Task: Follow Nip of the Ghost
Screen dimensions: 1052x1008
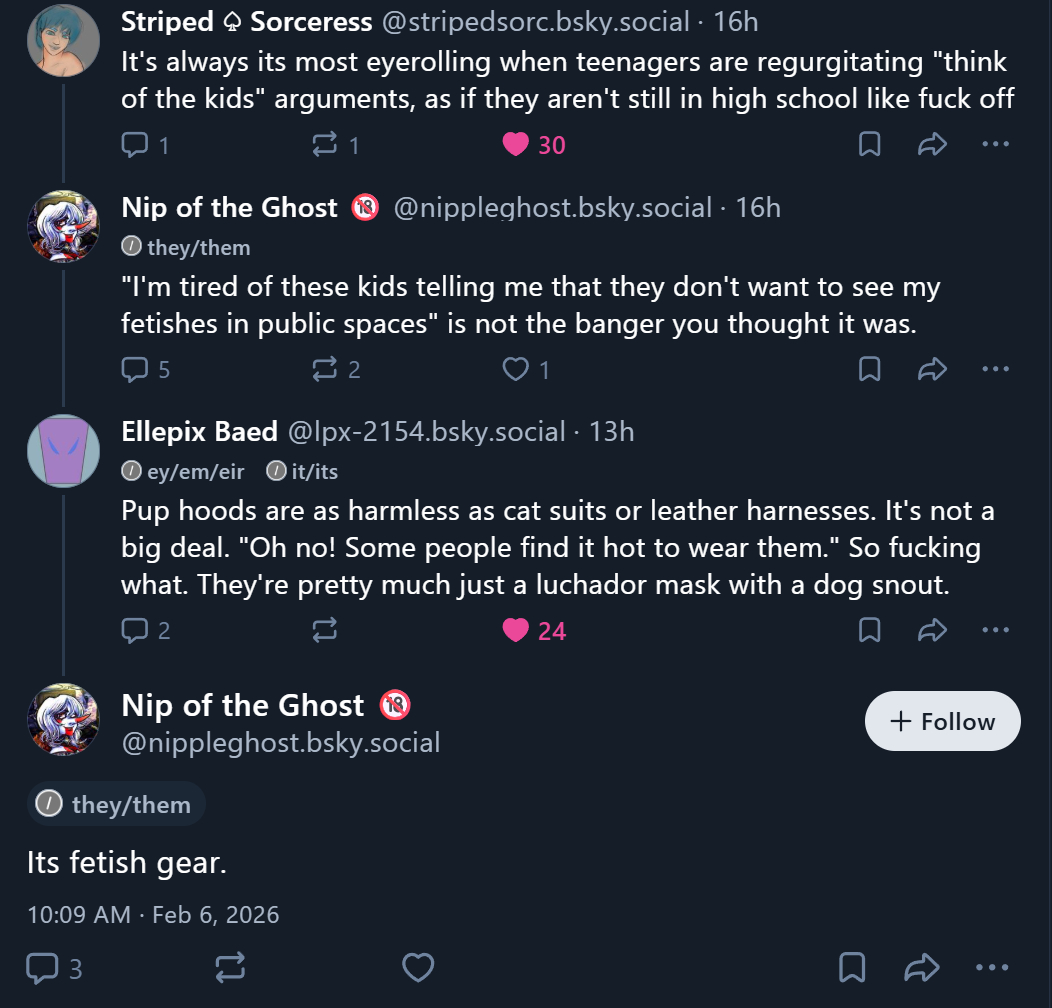Action: 942,721
